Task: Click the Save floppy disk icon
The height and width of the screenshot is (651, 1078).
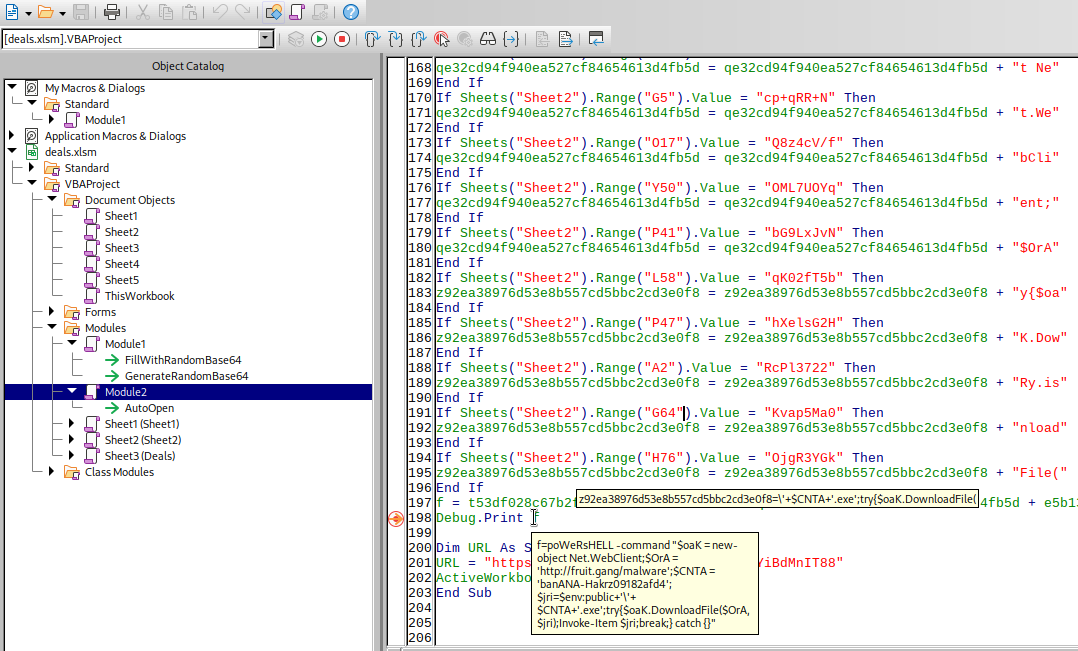Action: pos(80,12)
